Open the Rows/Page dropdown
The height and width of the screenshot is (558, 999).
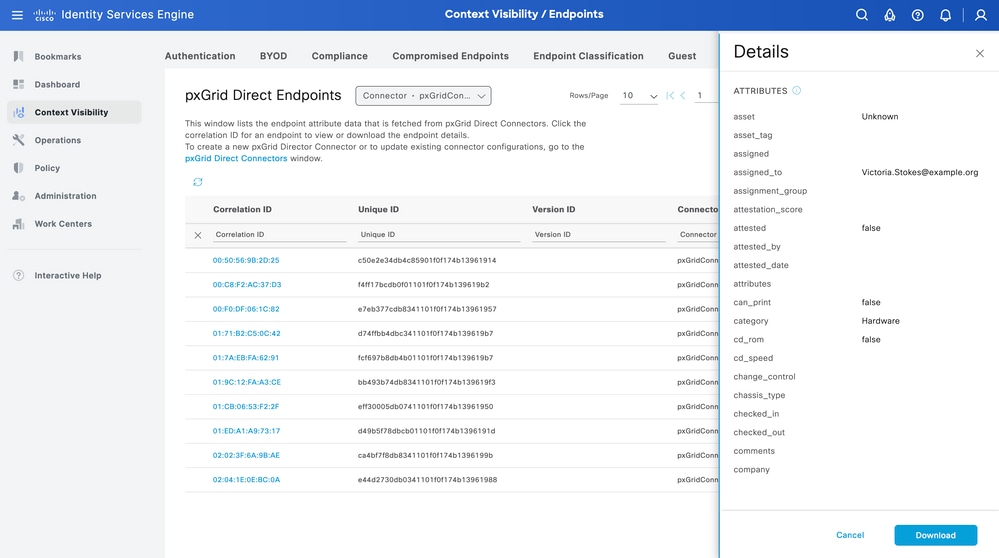639,96
